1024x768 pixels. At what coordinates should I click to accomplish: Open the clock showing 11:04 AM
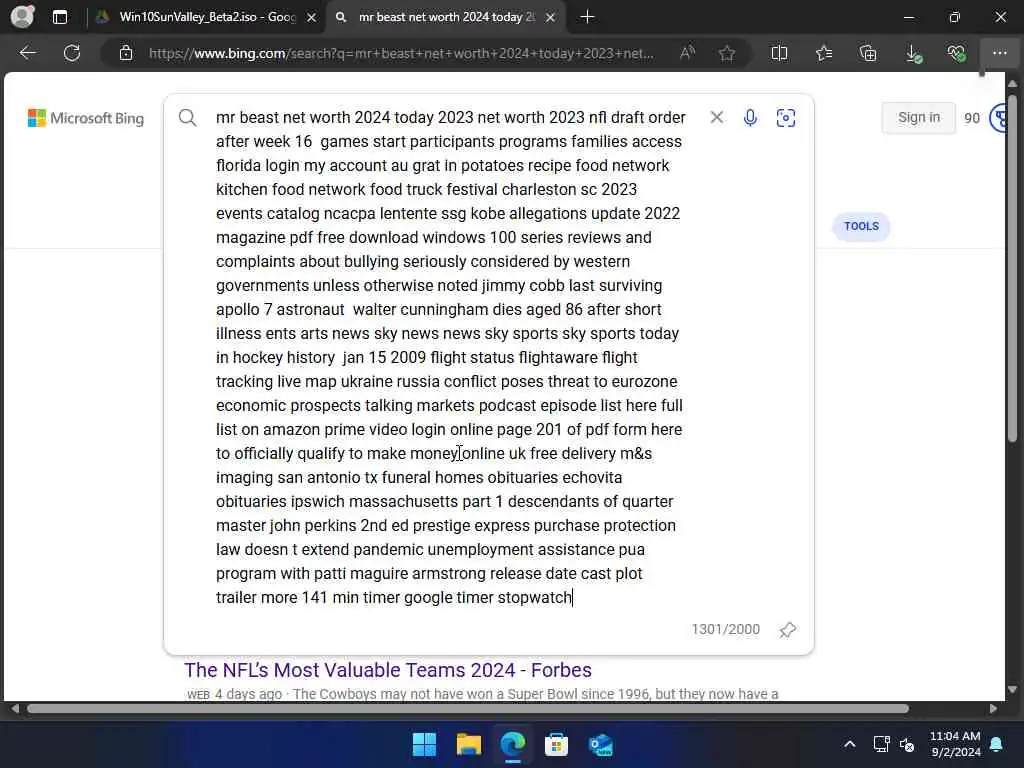(x=955, y=744)
